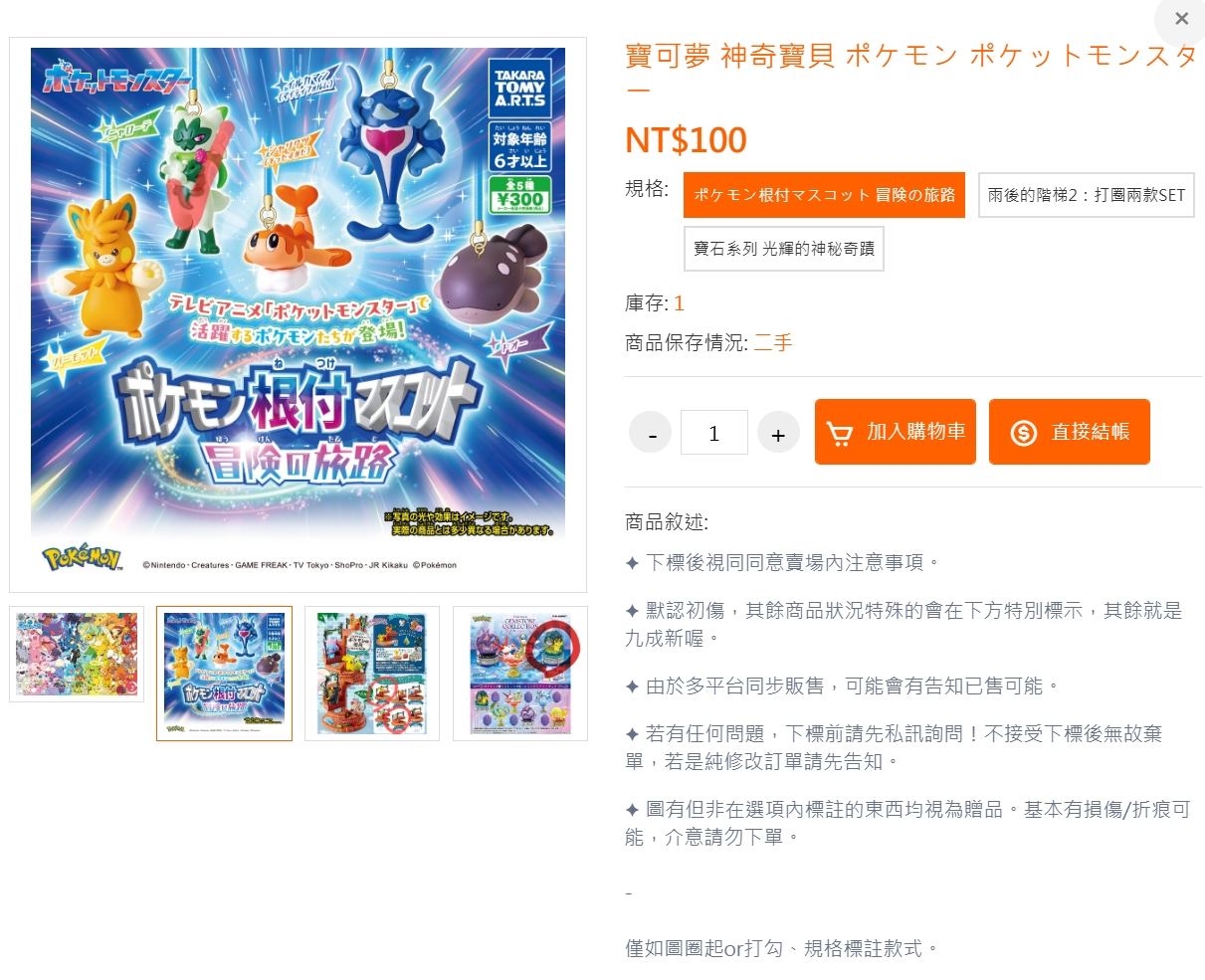Open the Gemstone Collection thumbnail
Screen dimensions: 1205x980
tap(520, 674)
